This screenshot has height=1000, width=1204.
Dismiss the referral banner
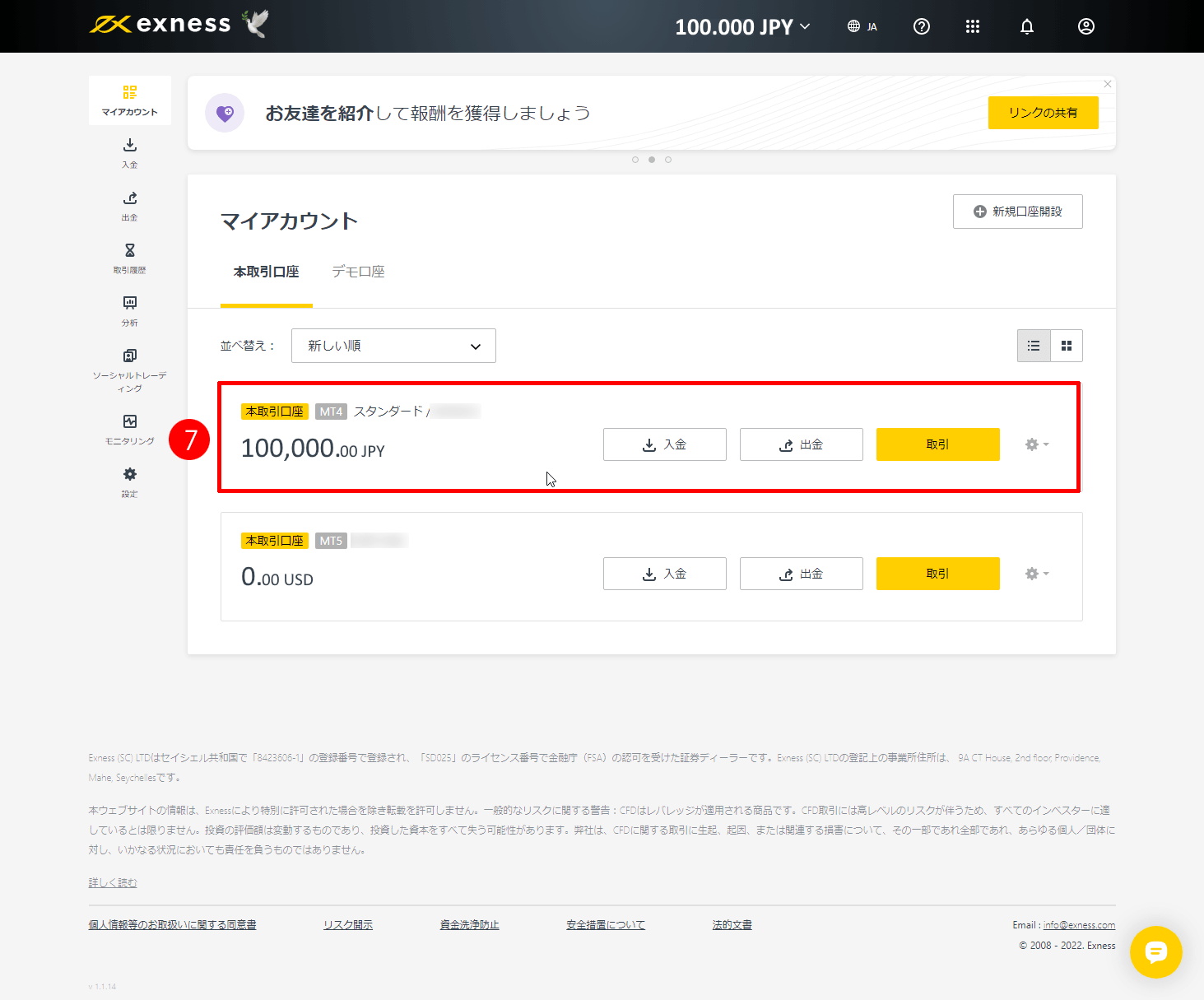[x=1107, y=84]
